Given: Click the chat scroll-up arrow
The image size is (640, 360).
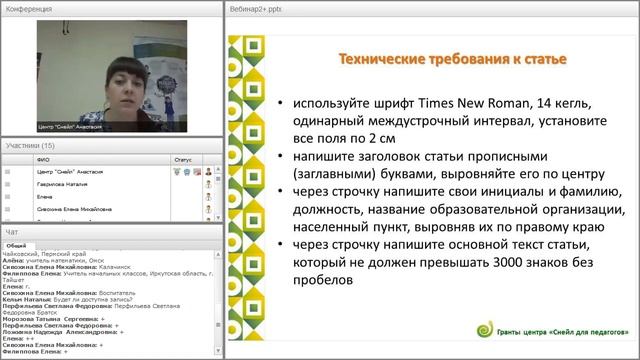Looking at the screenshot, I should (218, 254).
